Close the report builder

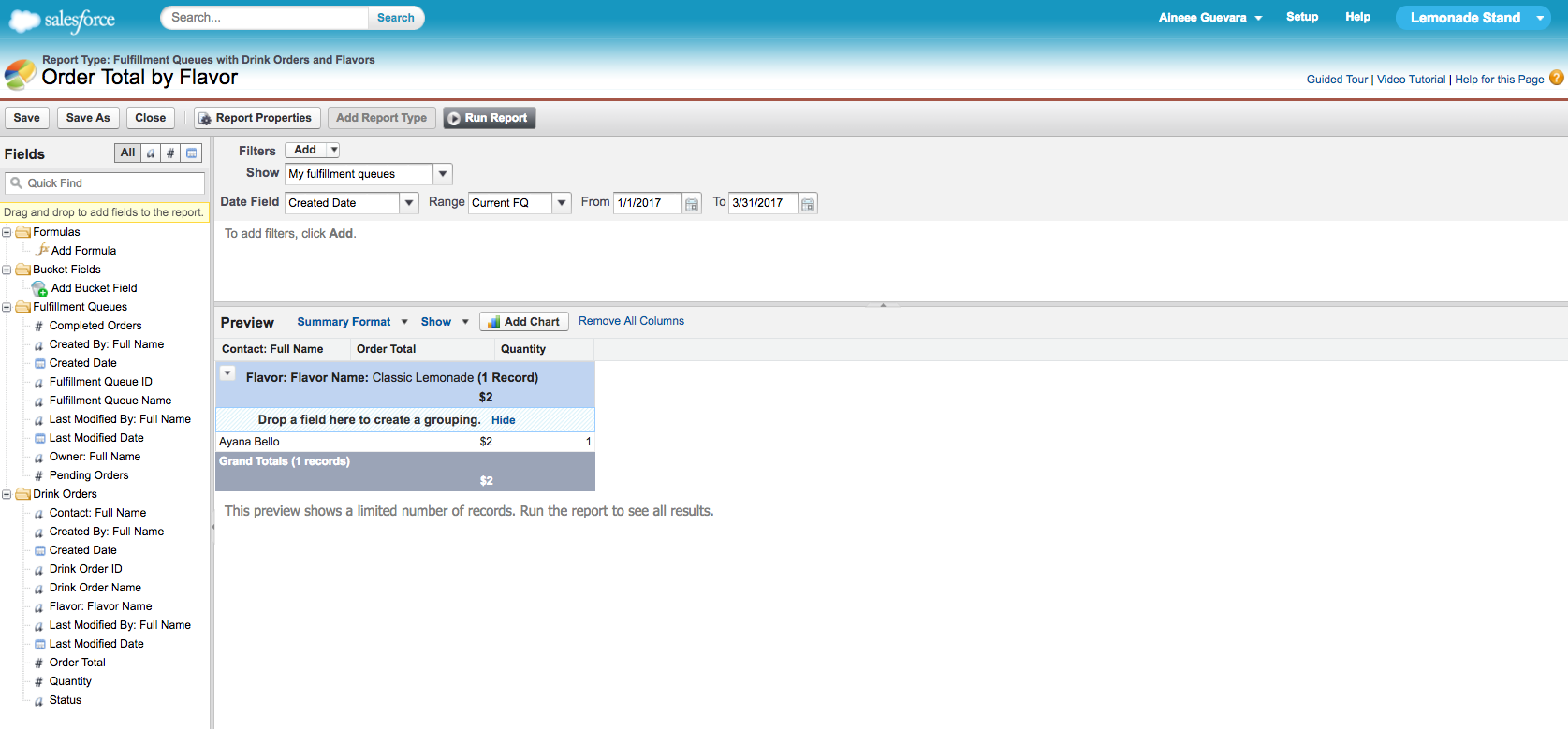click(x=150, y=118)
